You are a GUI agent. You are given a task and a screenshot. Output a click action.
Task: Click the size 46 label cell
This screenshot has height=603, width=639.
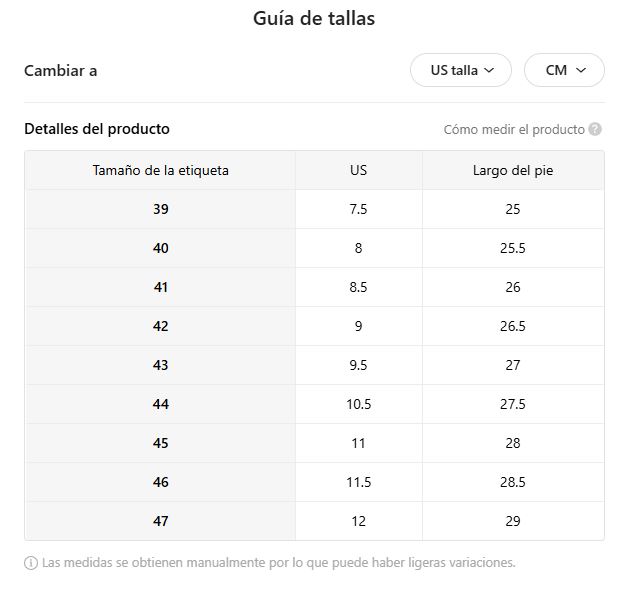tap(161, 482)
